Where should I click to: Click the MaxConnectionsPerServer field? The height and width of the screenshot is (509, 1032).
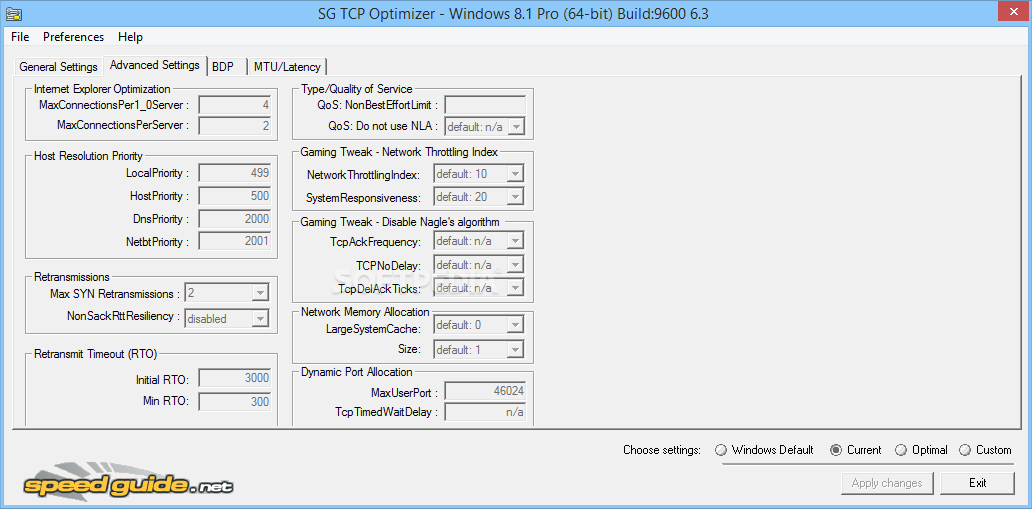234,125
